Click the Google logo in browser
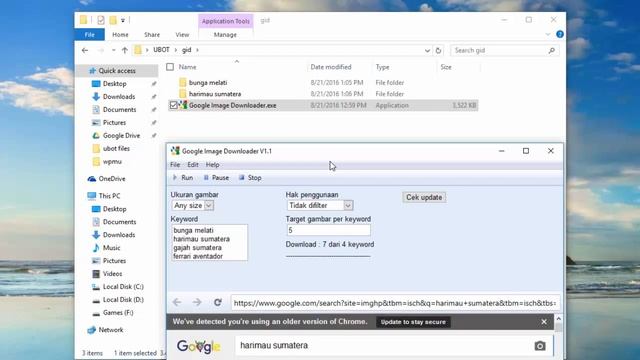Viewport: 640px width, 360px height. tap(198, 346)
